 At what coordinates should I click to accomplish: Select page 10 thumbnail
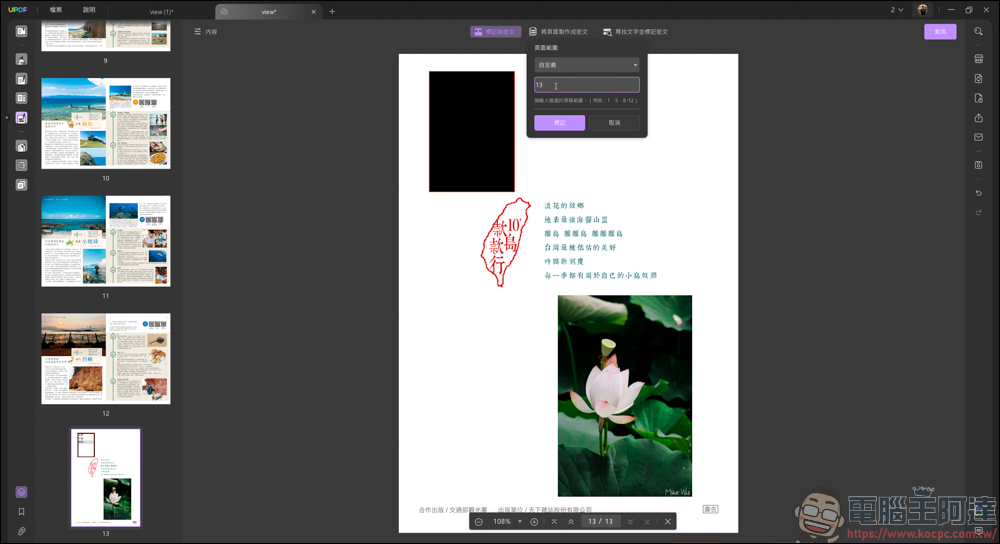[106, 124]
